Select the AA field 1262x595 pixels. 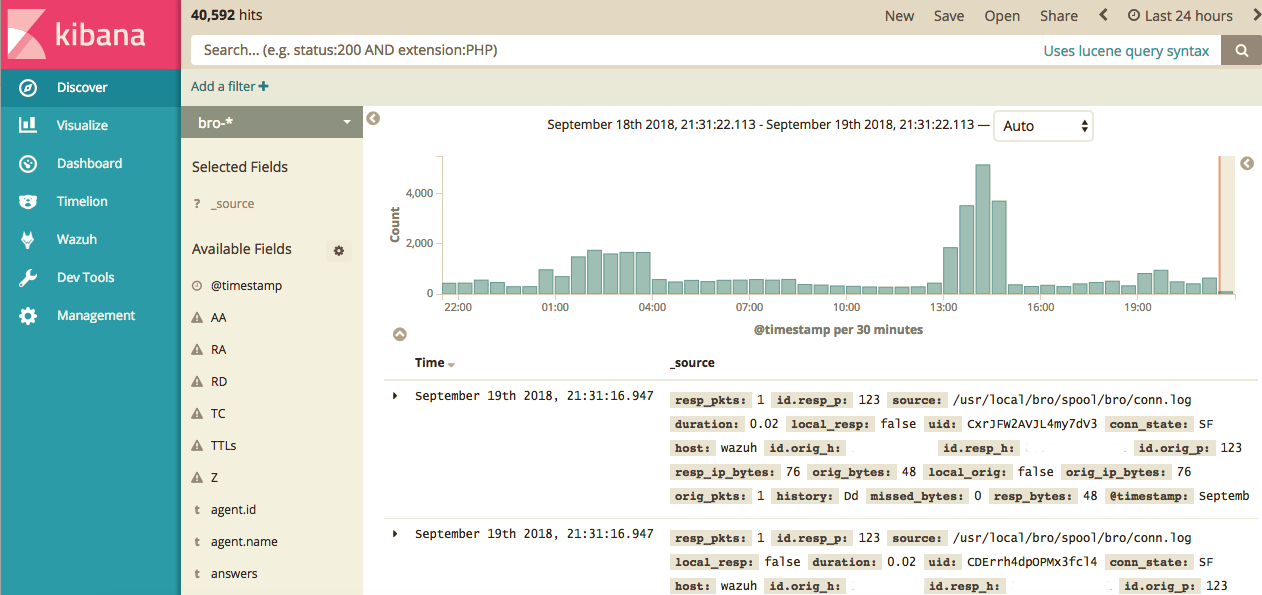(219, 318)
